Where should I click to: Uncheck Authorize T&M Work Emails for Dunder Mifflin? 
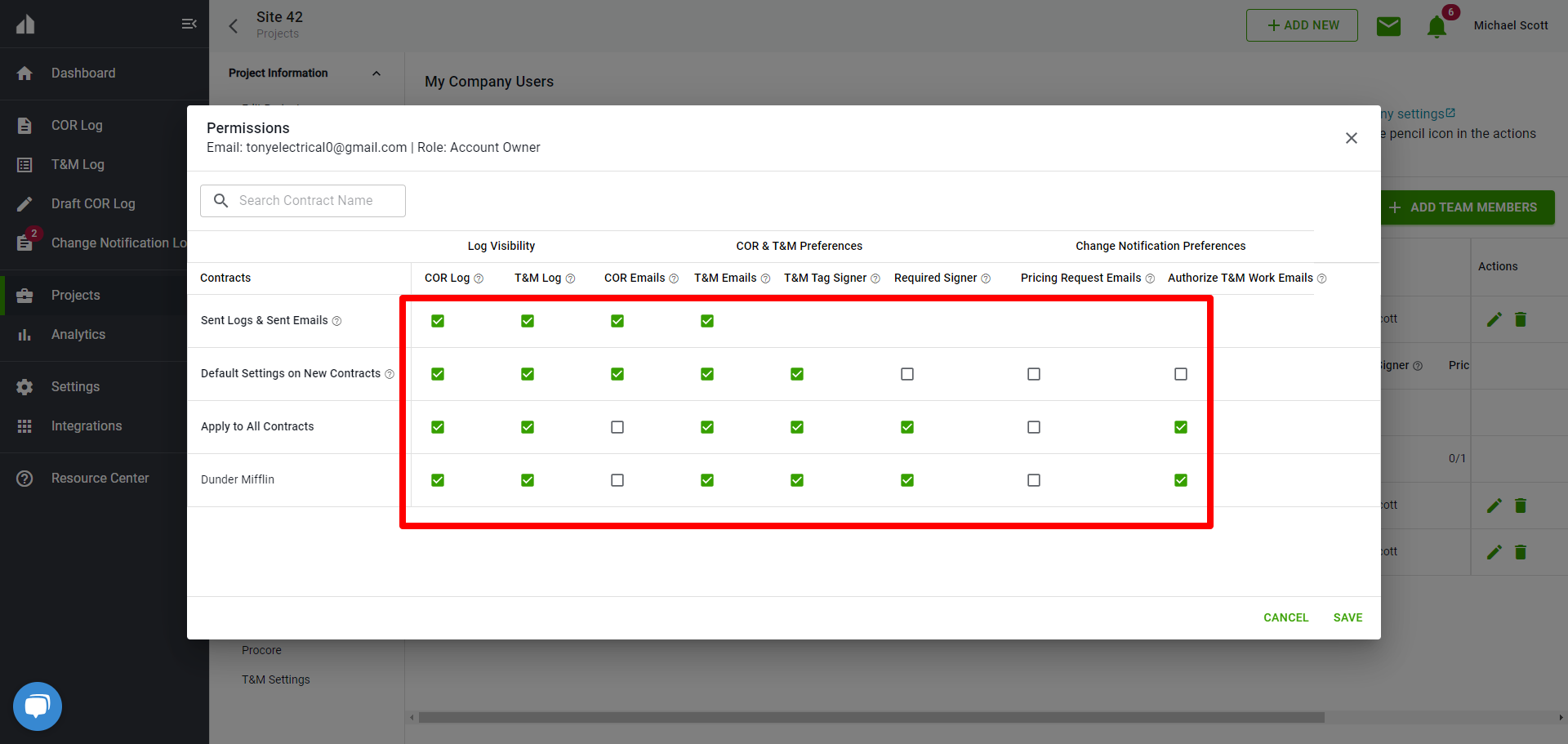point(1181,480)
